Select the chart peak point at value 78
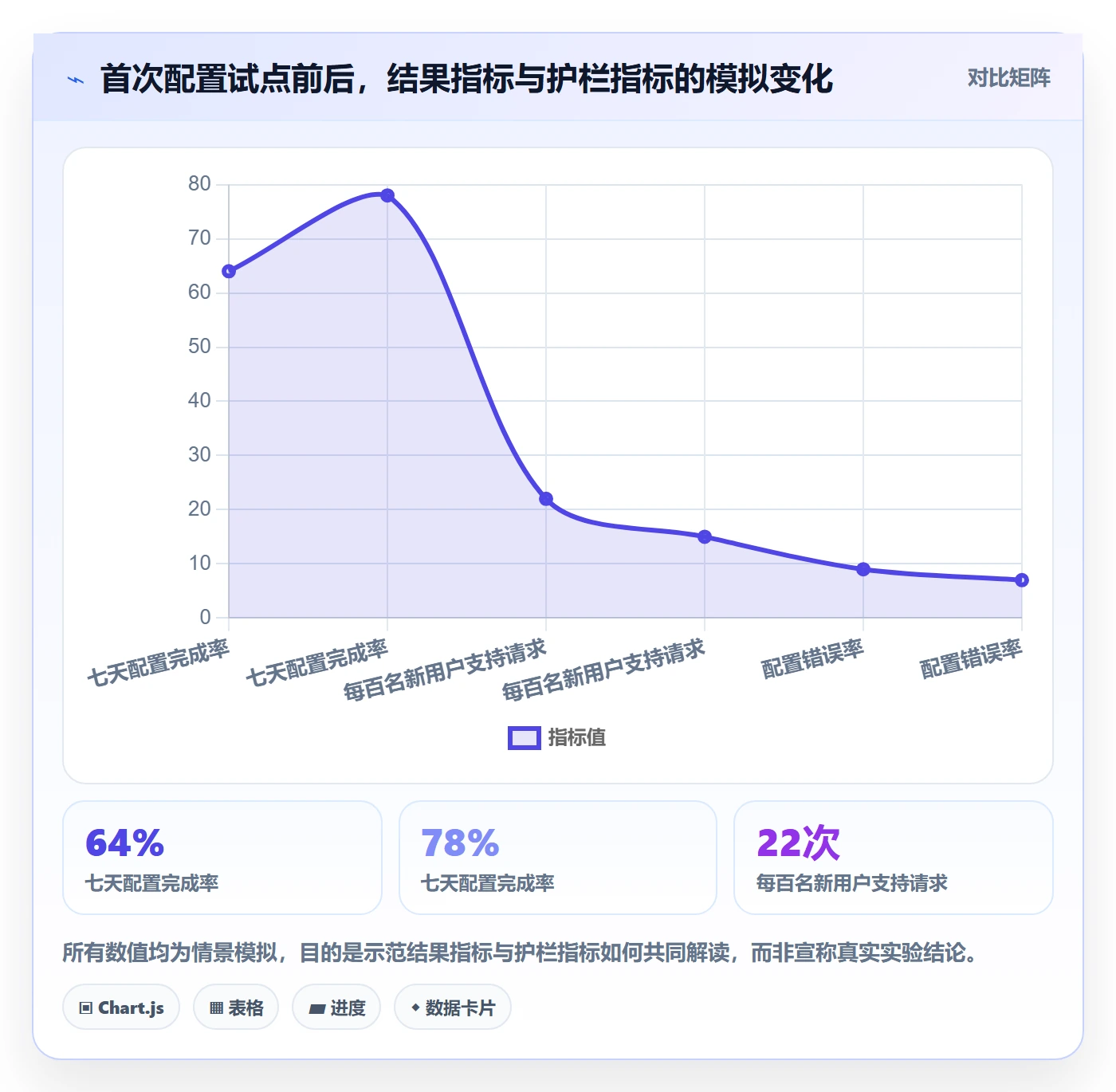Screen dimensions: 1116x1092 click(x=387, y=195)
